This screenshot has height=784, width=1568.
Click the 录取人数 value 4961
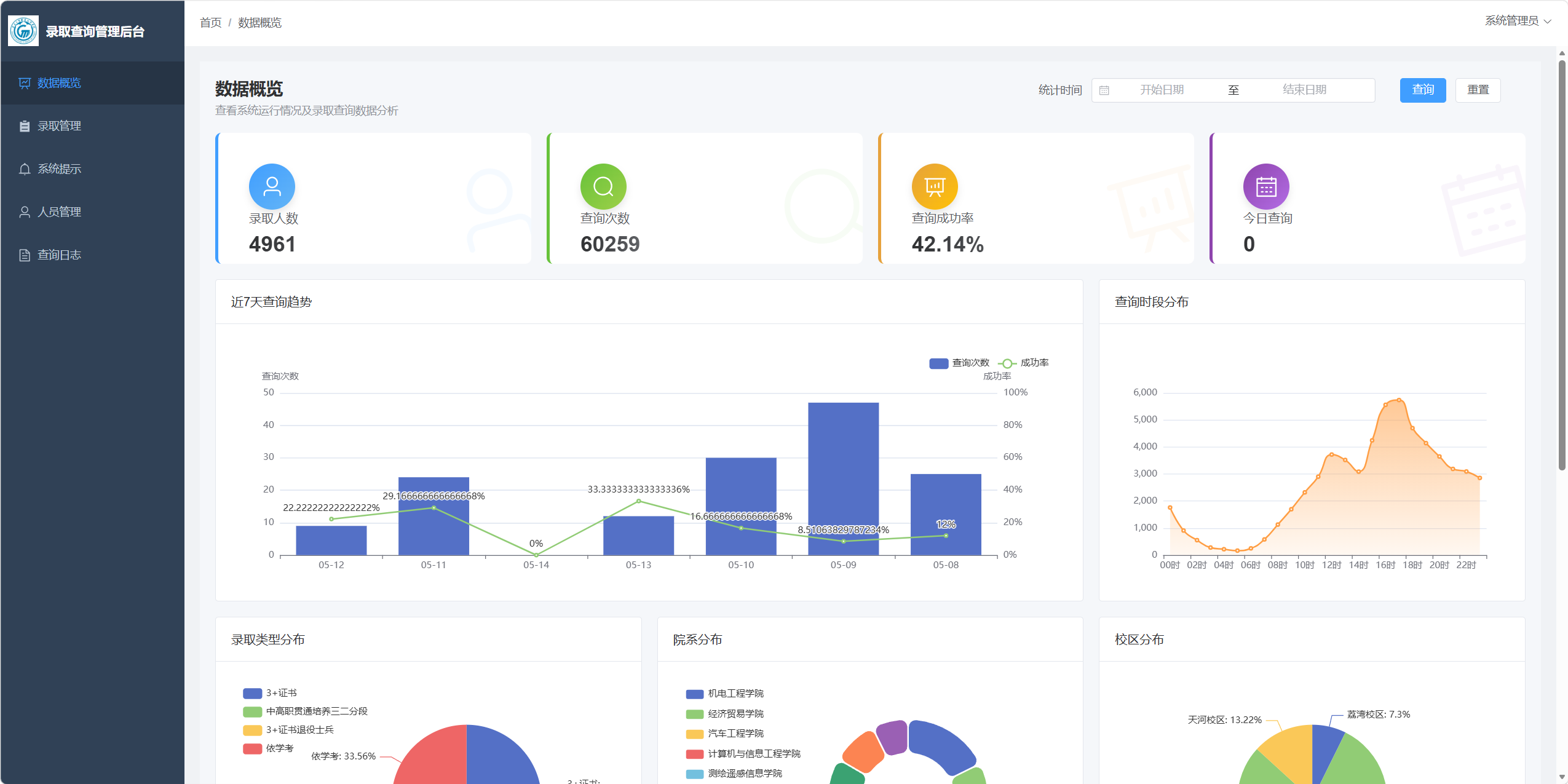click(272, 245)
